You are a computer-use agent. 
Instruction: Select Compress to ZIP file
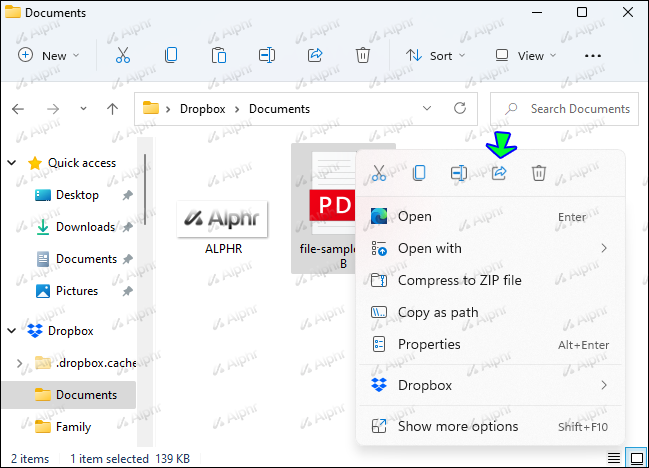coord(490,280)
